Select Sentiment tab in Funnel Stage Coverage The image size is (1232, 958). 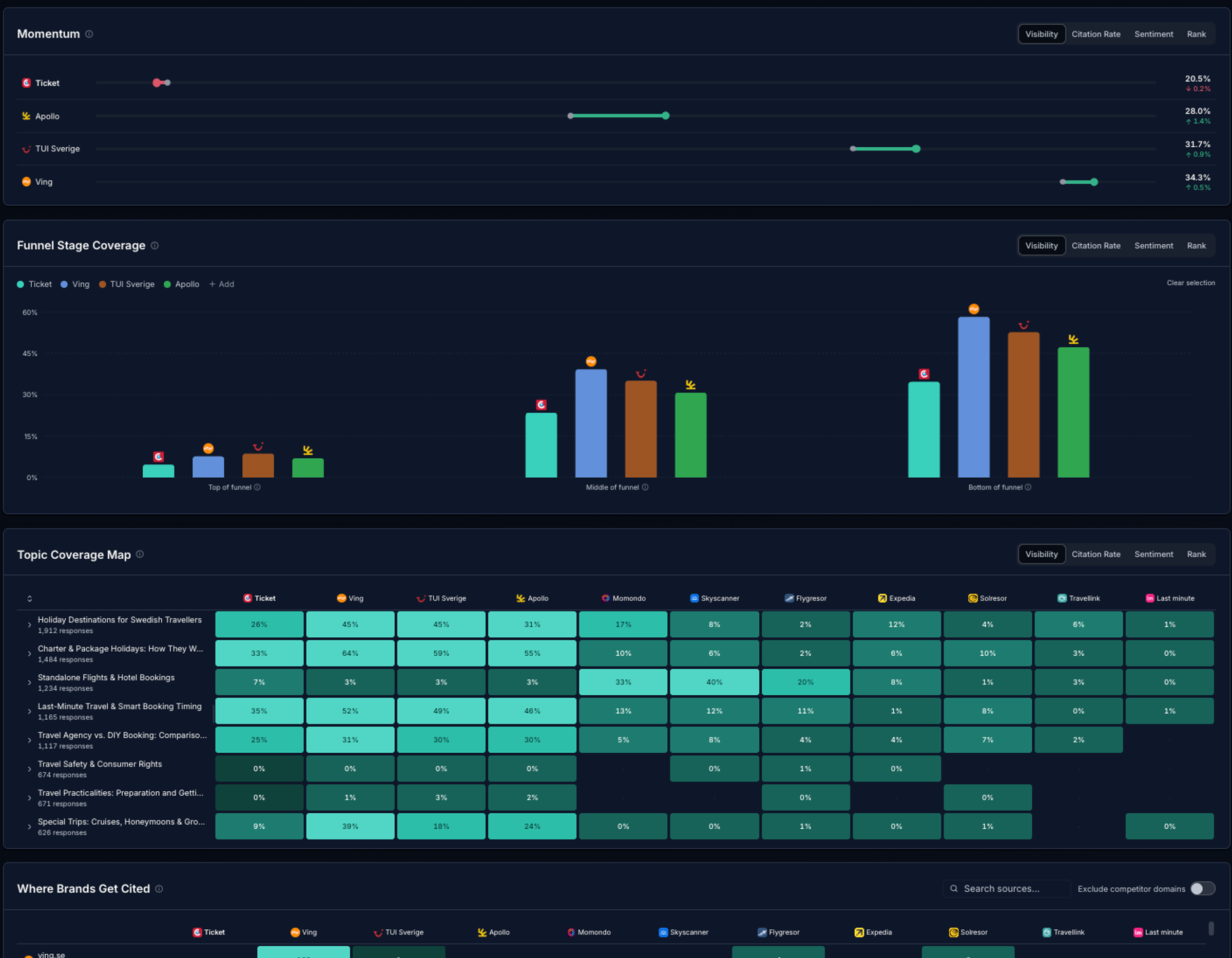pyautogui.click(x=1153, y=245)
